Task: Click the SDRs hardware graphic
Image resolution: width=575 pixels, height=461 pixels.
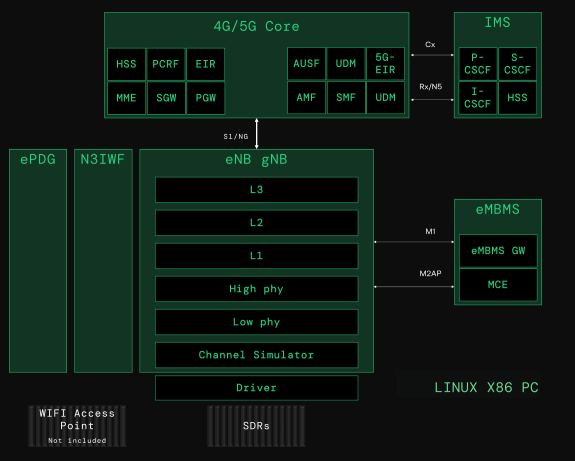Action: tap(256, 426)
